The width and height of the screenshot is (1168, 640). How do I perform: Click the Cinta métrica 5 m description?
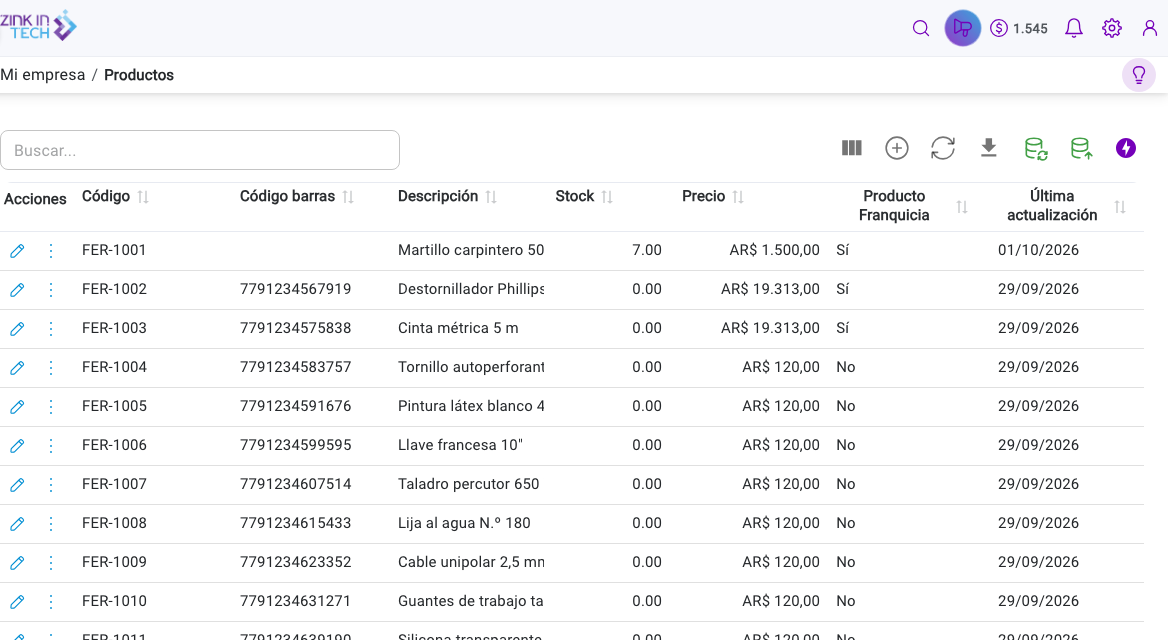click(458, 328)
